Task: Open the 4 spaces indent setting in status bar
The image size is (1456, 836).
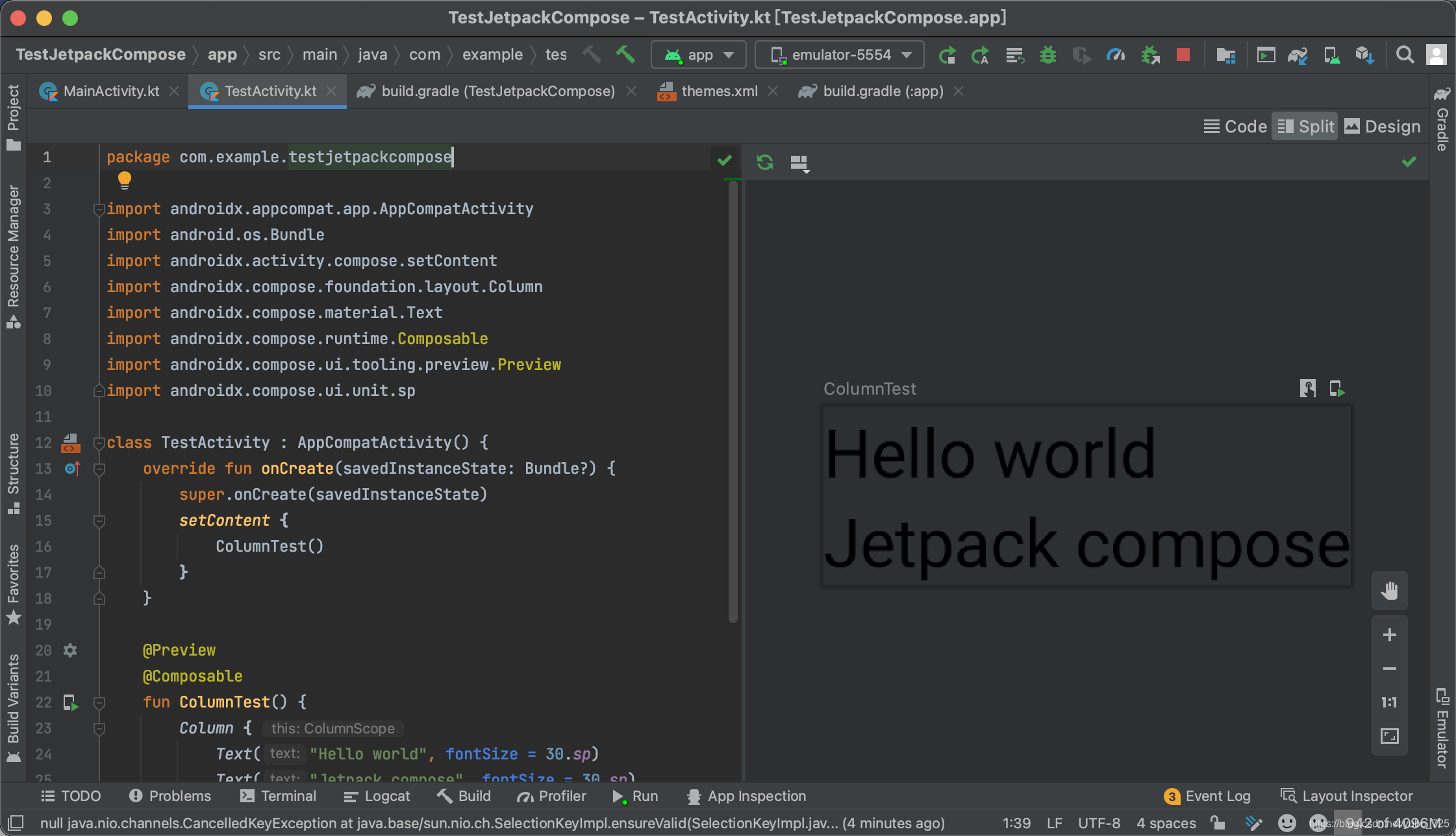Action: [1166, 823]
